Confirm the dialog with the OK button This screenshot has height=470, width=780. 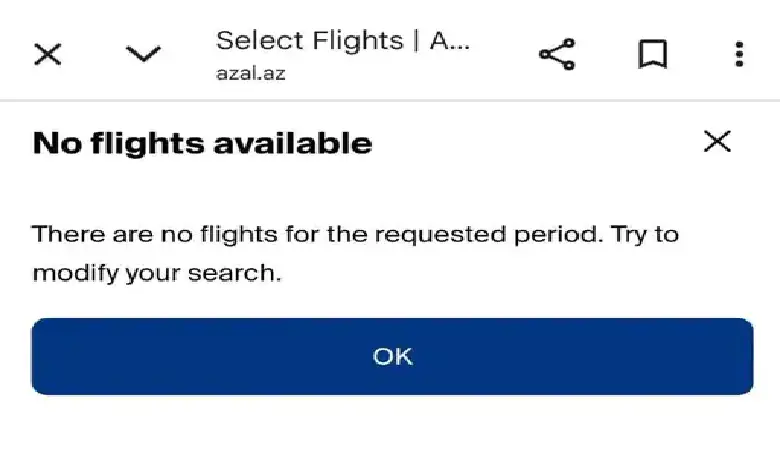(392, 356)
